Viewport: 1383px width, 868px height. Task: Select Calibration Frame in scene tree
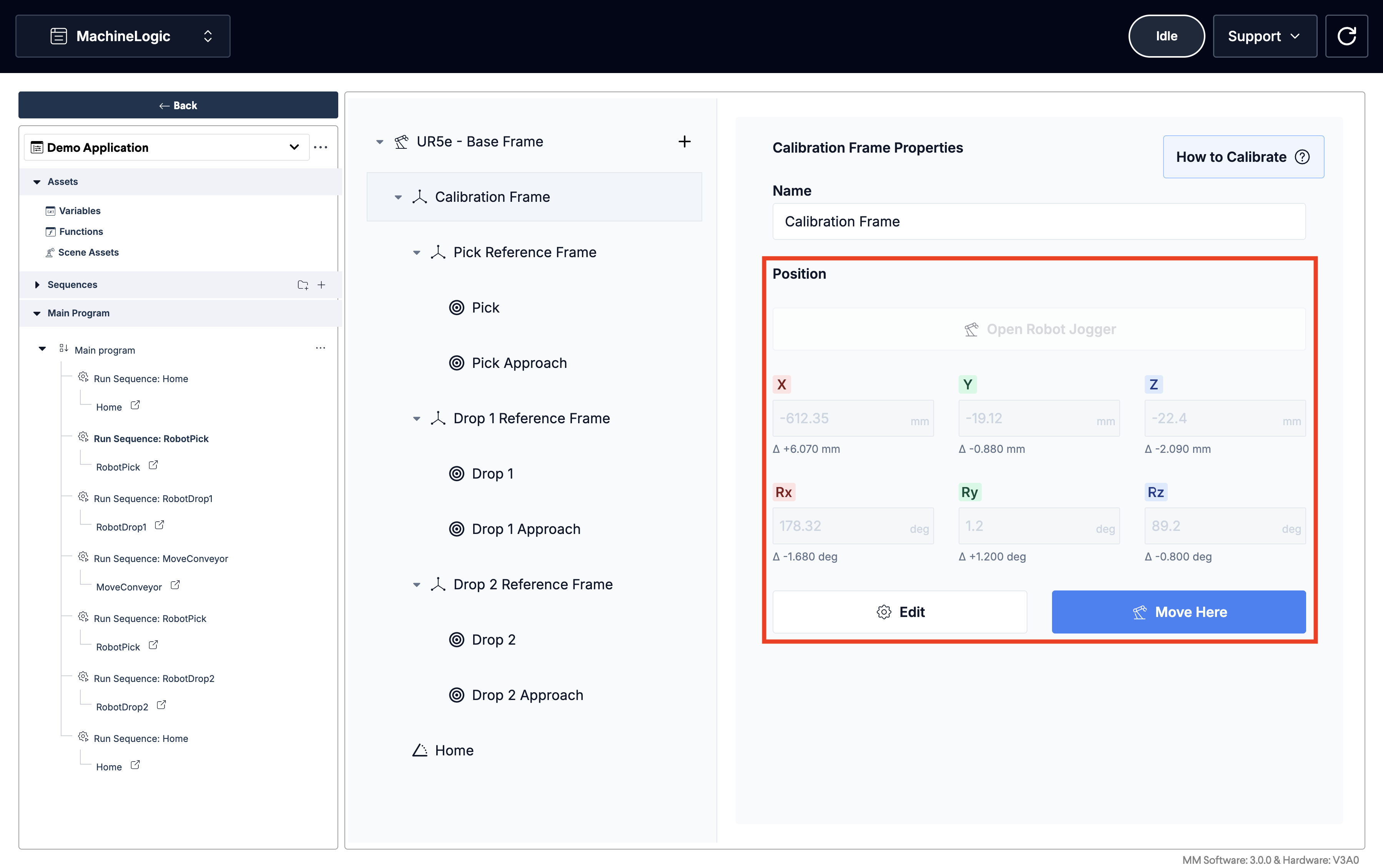click(x=534, y=197)
